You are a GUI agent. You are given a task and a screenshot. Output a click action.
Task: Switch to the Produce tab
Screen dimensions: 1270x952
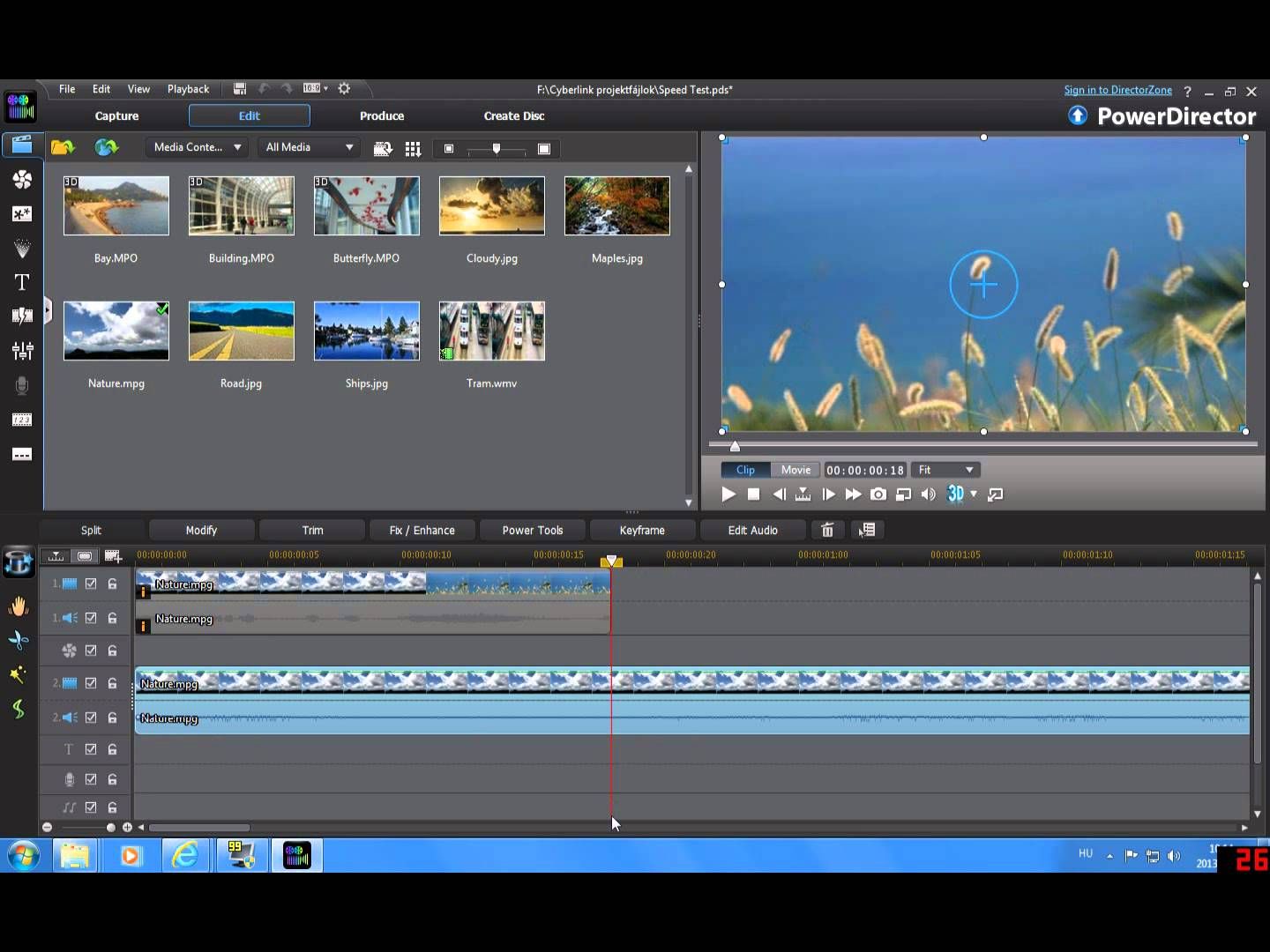[x=382, y=115]
